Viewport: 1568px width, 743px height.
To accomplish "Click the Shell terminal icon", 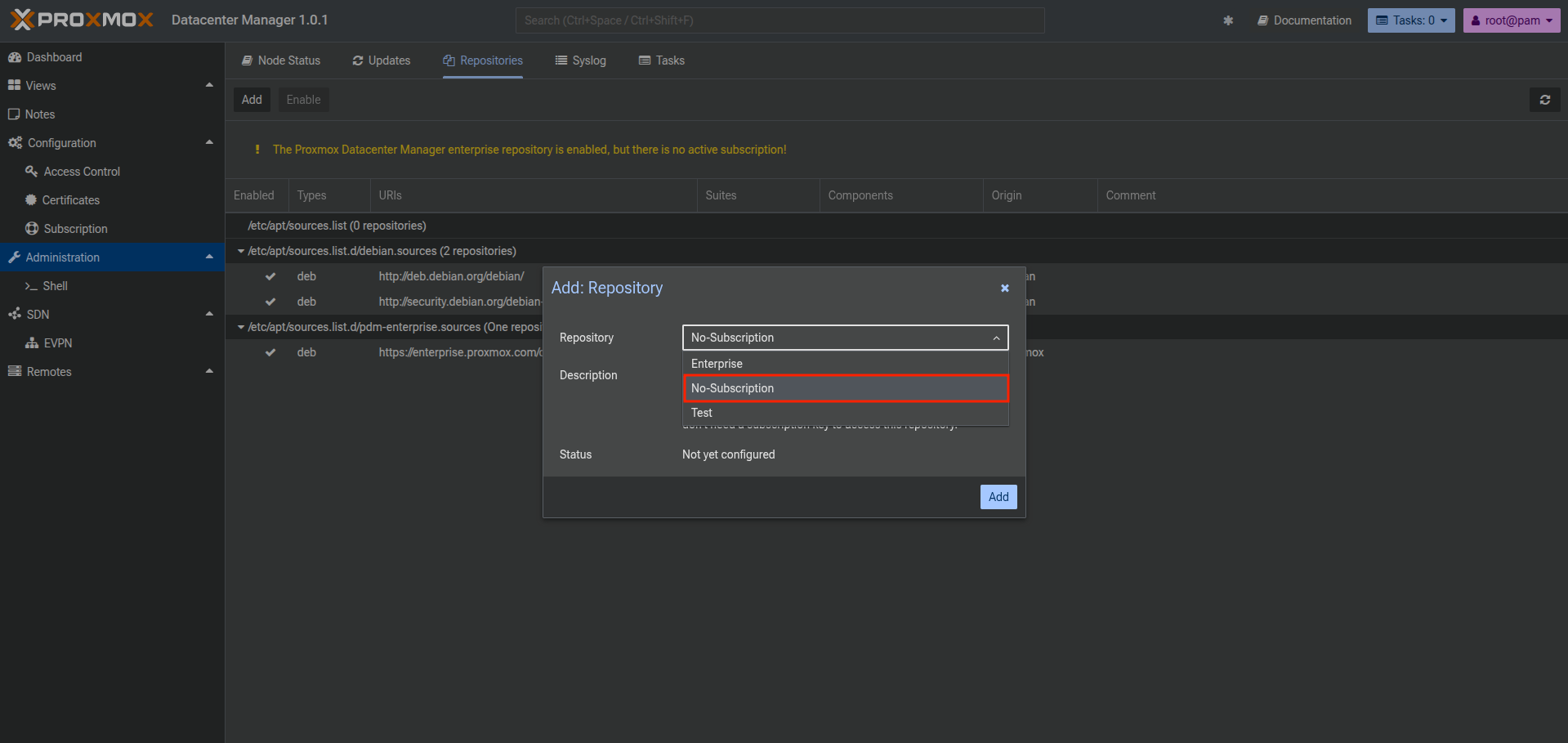I will [31, 286].
